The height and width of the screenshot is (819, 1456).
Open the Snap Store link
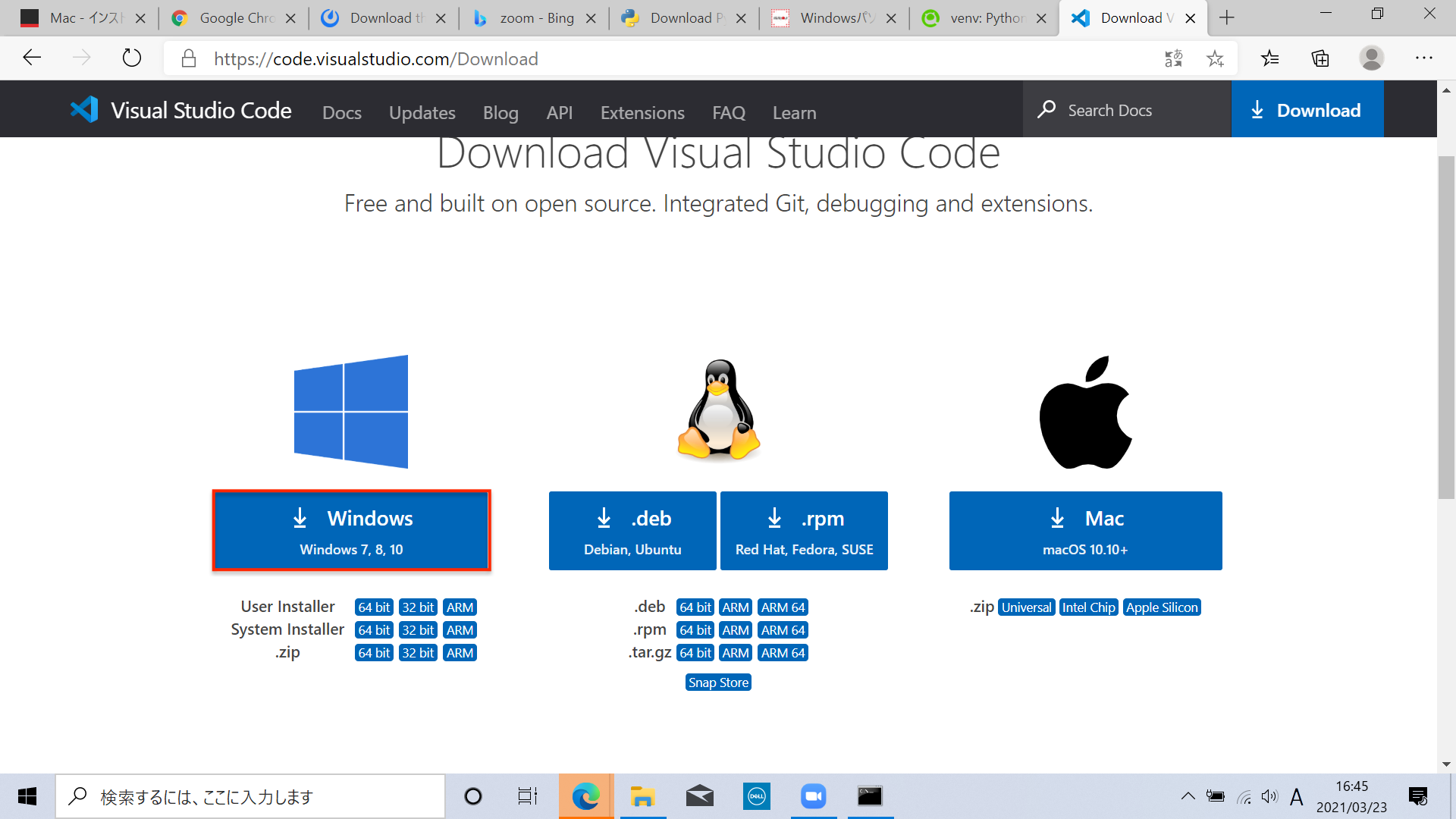coord(718,682)
